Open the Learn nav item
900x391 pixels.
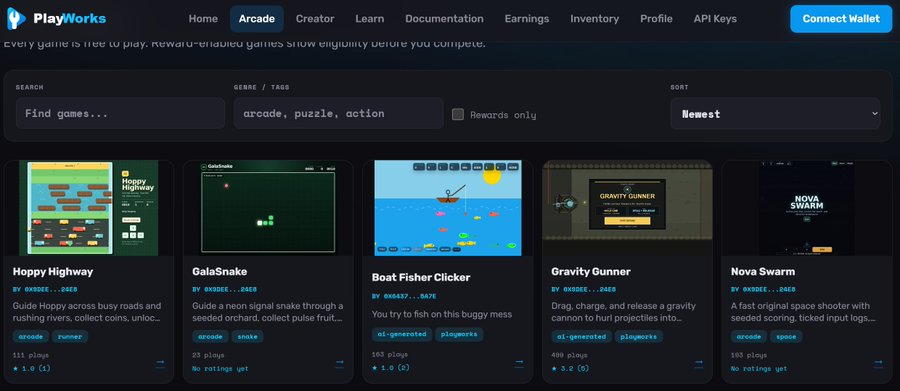pyautogui.click(x=370, y=19)
